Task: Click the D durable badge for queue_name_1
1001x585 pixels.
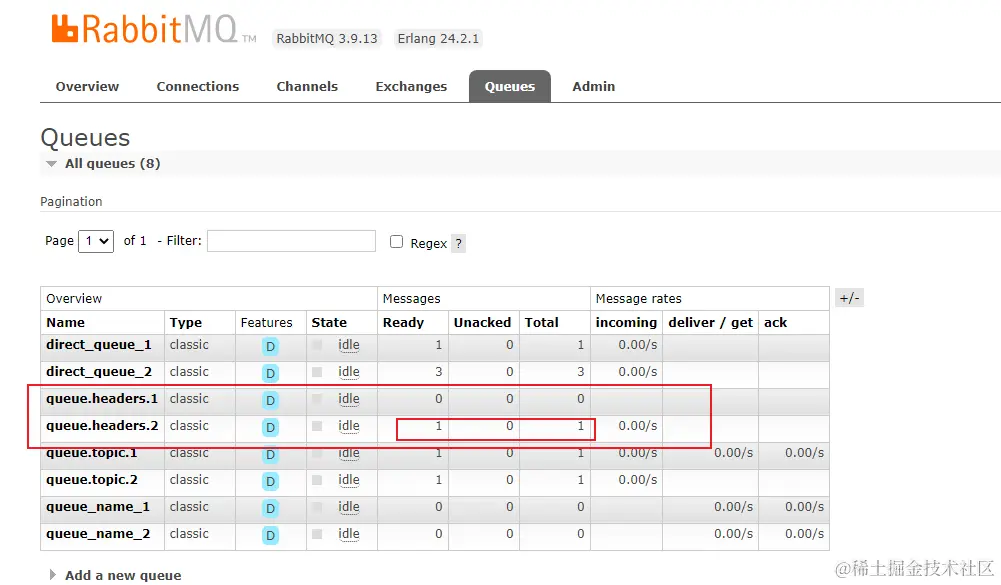Action: tap(270, 508)
